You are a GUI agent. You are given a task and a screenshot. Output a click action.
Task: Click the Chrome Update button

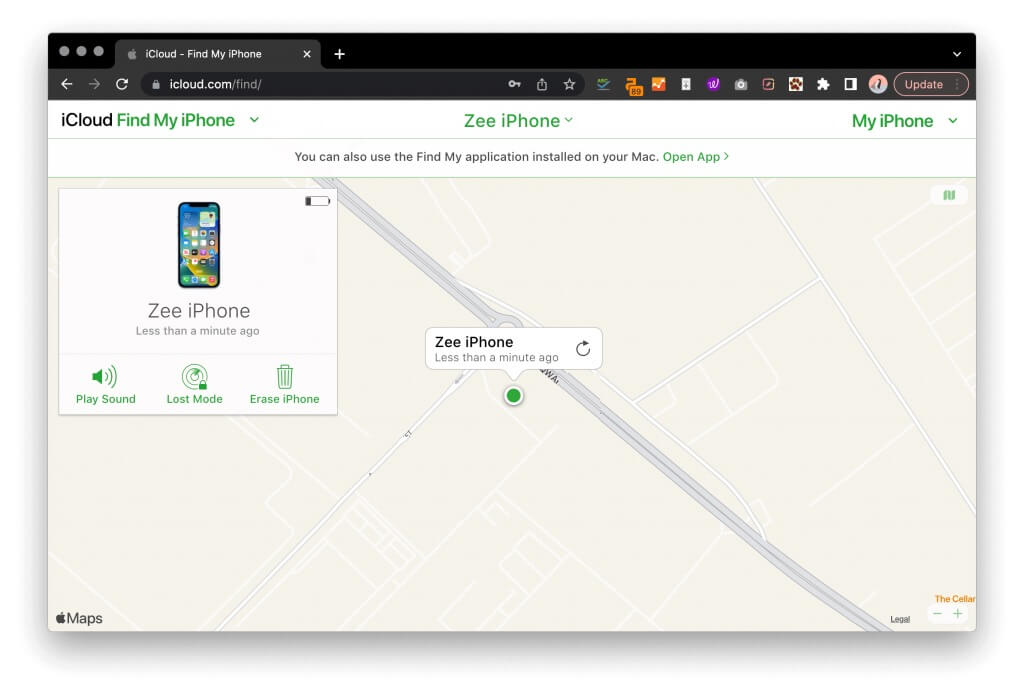[923, 85]
